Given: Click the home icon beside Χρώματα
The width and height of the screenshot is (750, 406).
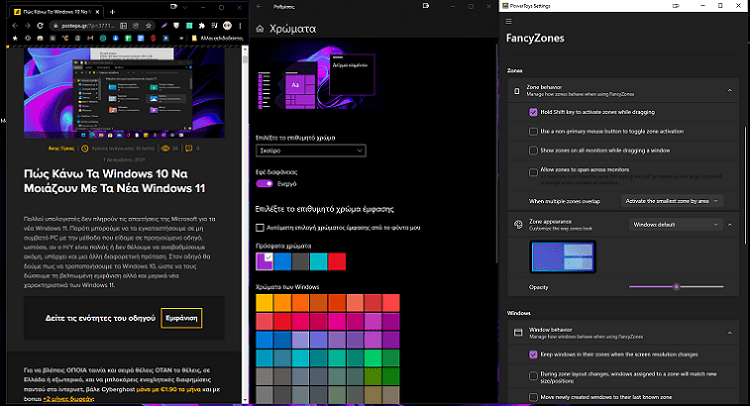Looking at the screenshot, I should [260, 29].
